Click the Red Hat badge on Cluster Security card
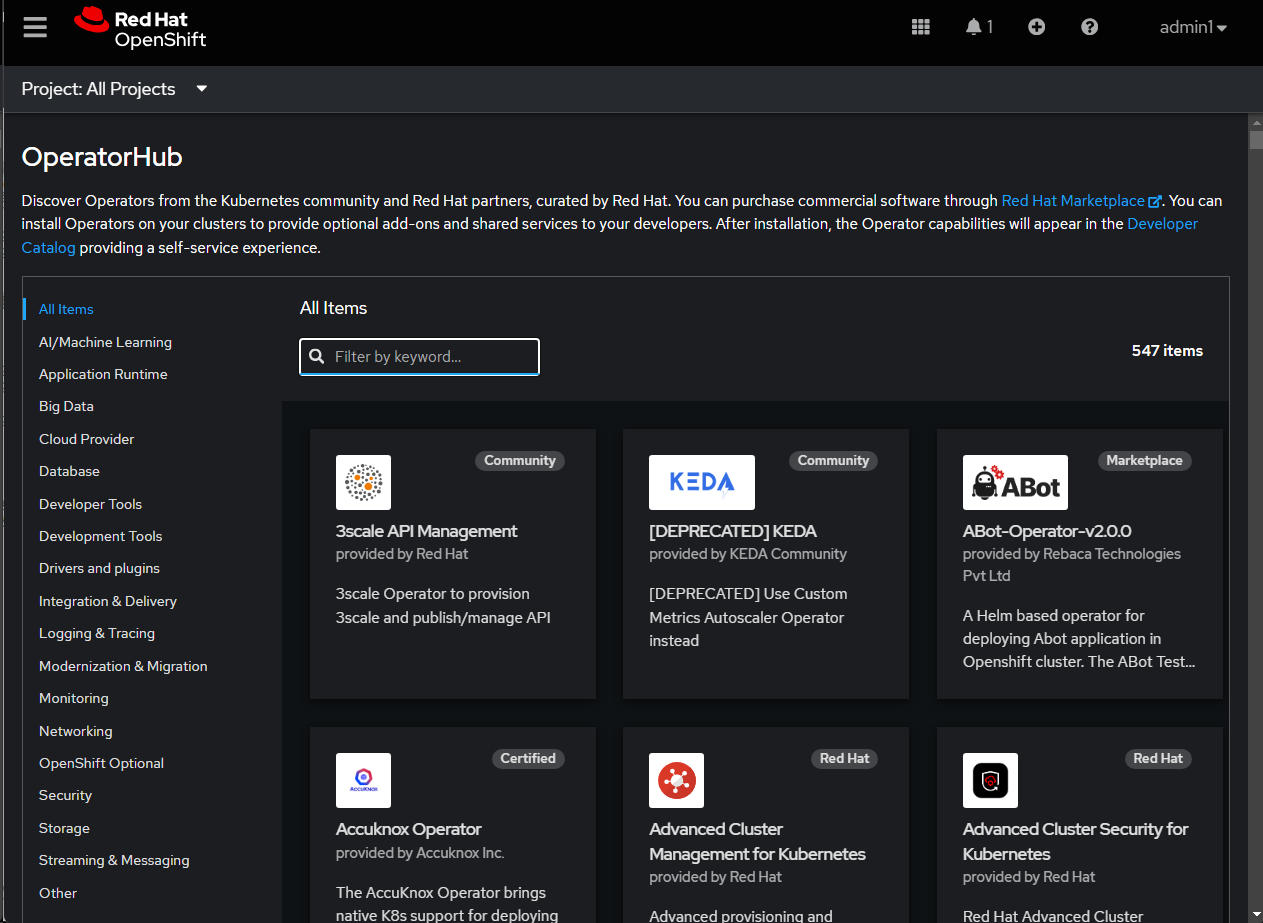The width and height of the screenshot is (1263, 923). 1158,759
